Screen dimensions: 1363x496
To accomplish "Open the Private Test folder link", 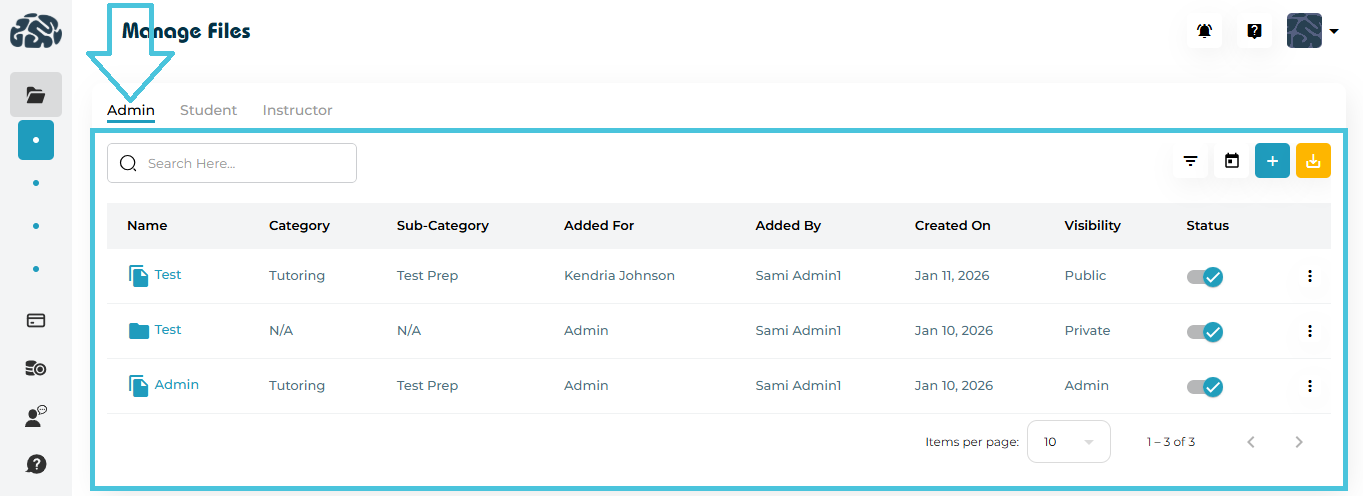I will click(x=168, y=330).
